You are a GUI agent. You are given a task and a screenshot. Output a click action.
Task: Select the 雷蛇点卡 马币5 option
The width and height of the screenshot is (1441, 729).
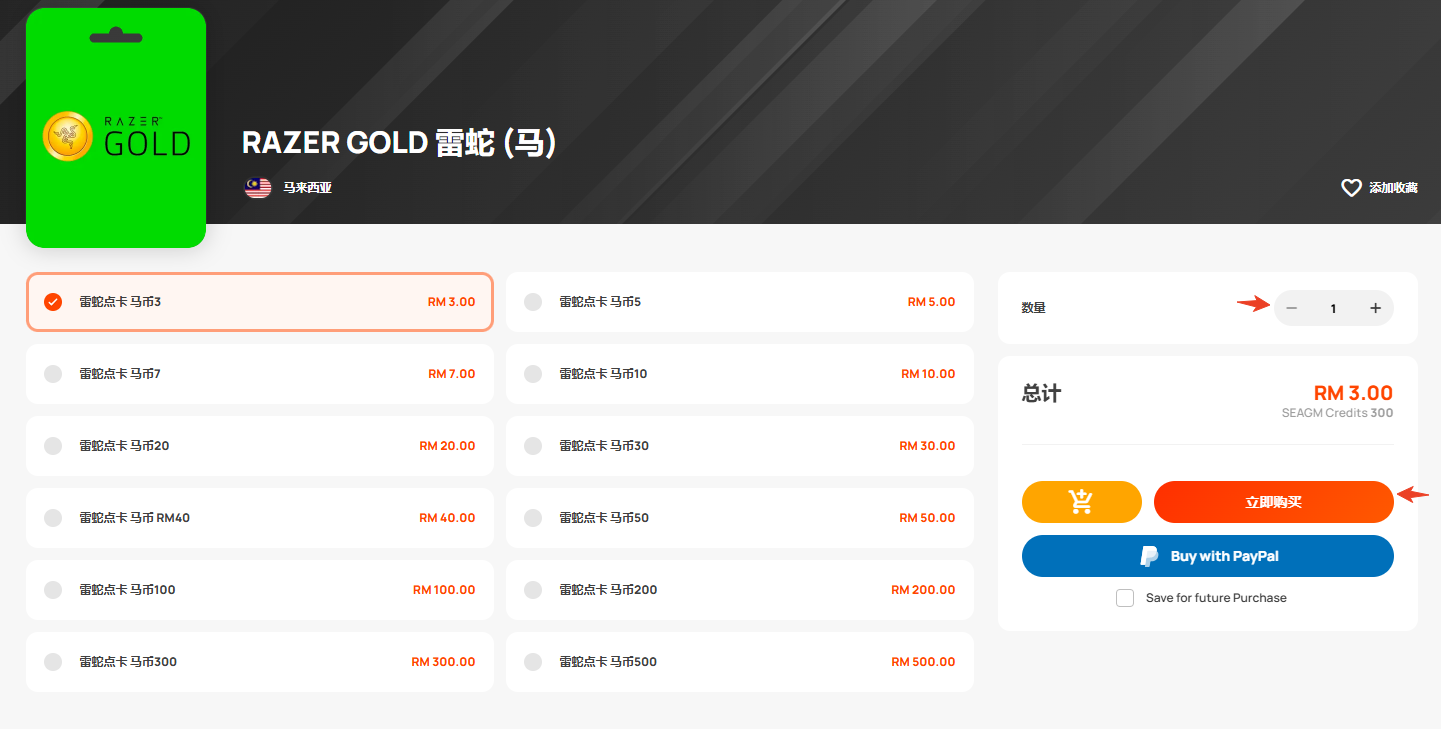(x=740, y=302)
